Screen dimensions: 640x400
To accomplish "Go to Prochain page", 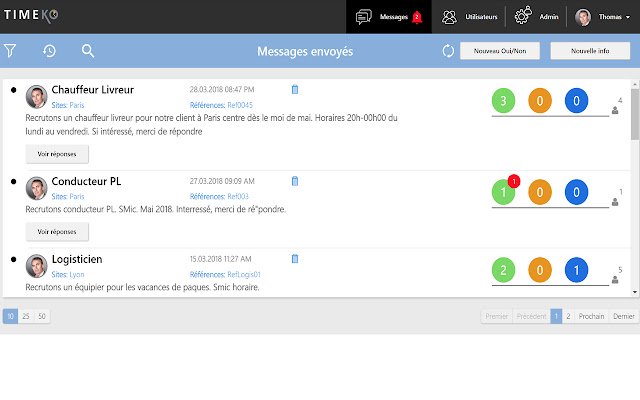I will coord(591,316).
